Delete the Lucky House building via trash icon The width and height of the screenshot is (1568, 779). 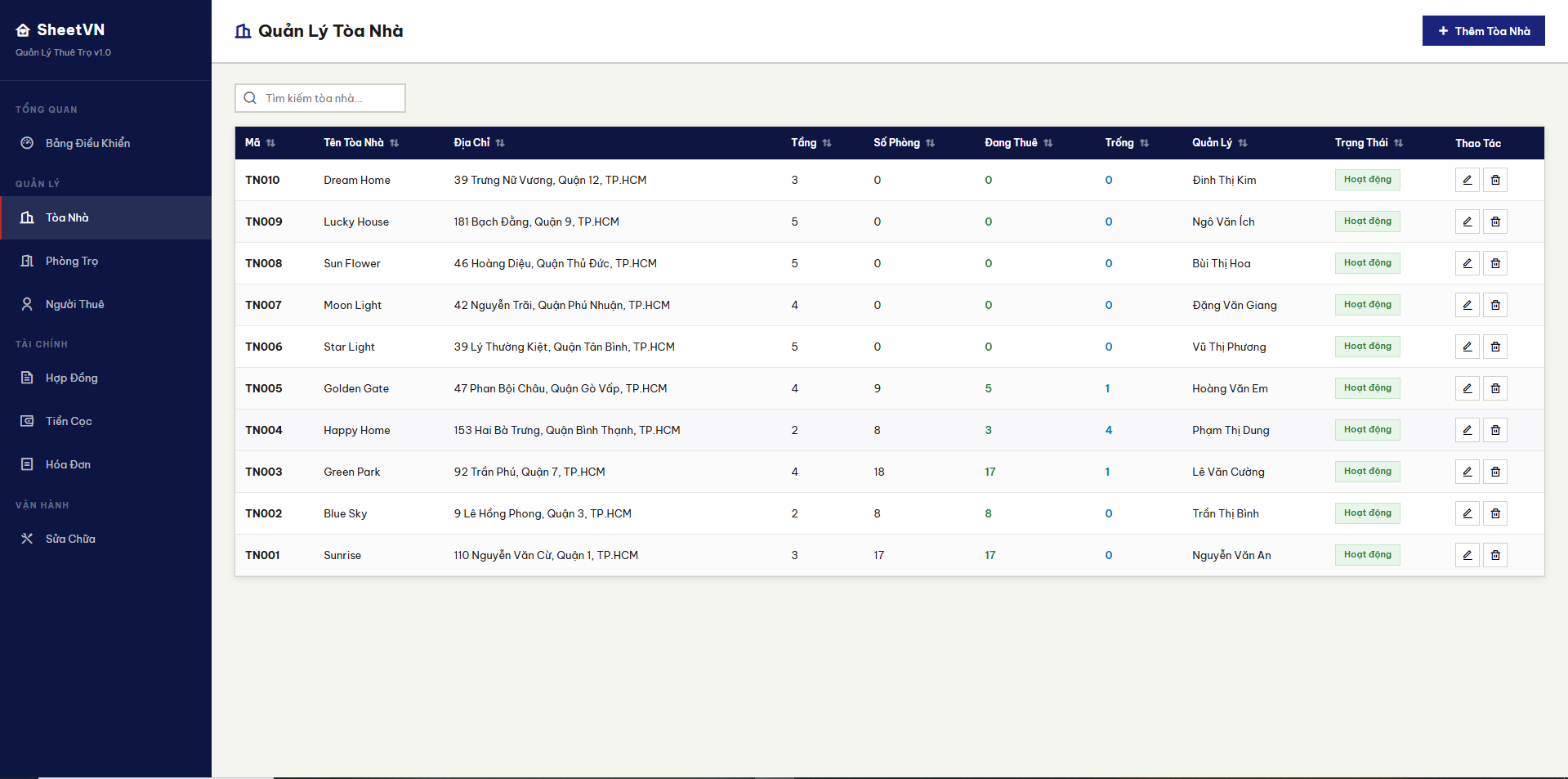(x=1494, y=222)
